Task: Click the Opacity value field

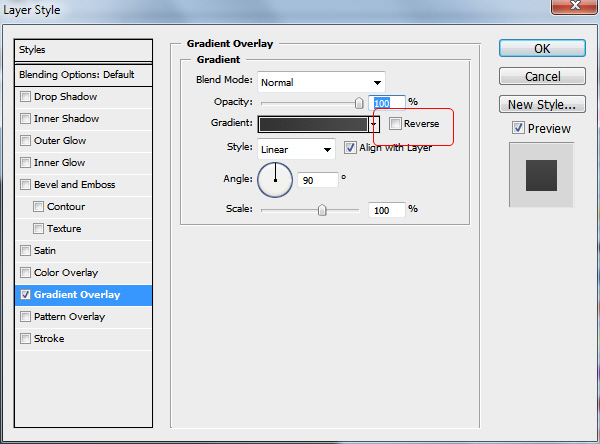Action: 386,103
